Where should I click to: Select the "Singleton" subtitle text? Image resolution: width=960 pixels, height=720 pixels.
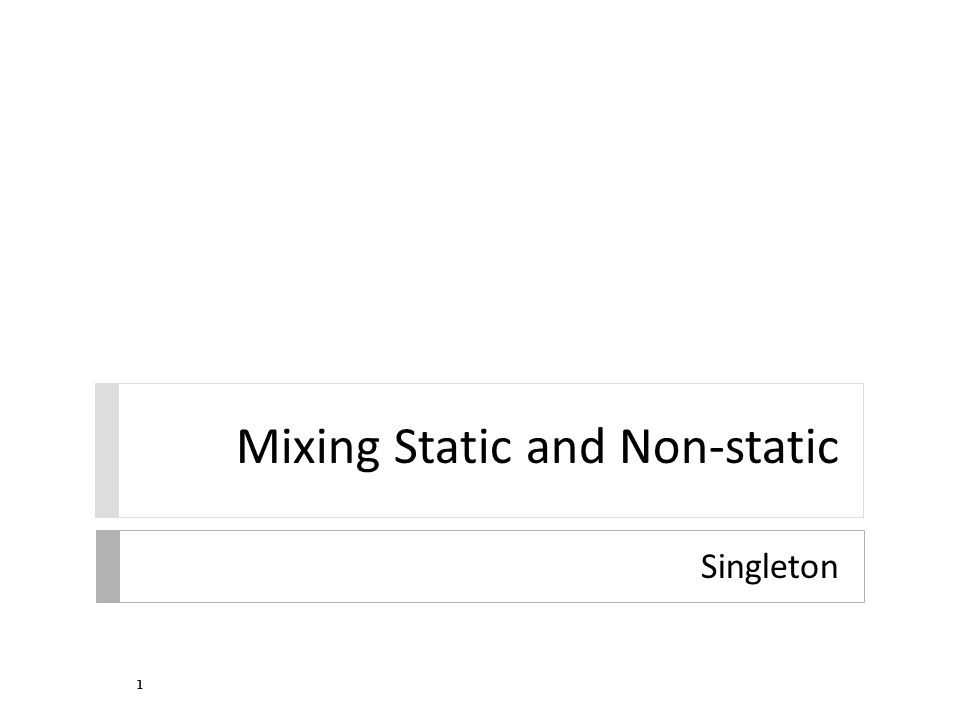pyautogui.click(x=769, y=566)
